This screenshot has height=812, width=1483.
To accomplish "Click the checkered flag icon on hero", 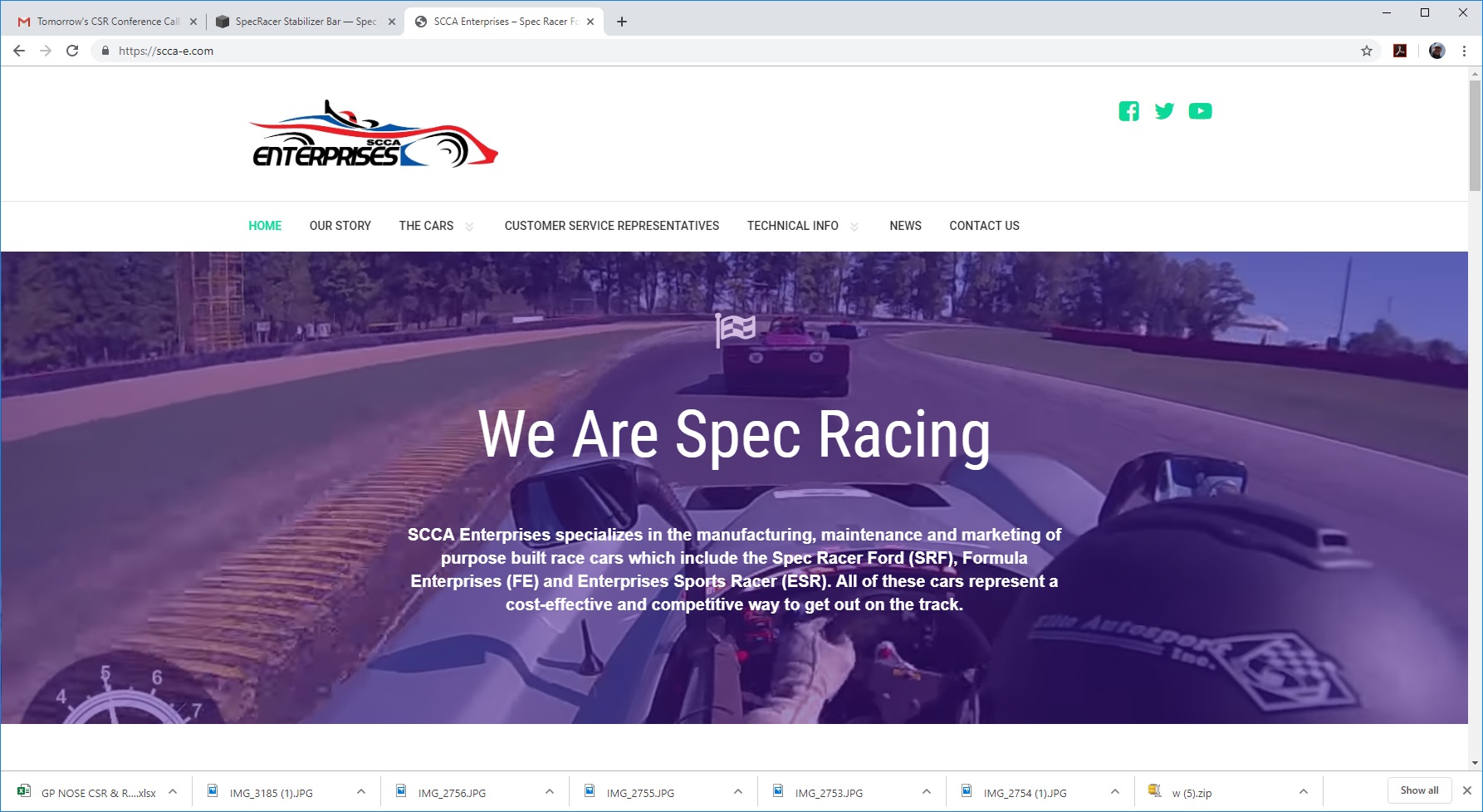I will [736, 330].
